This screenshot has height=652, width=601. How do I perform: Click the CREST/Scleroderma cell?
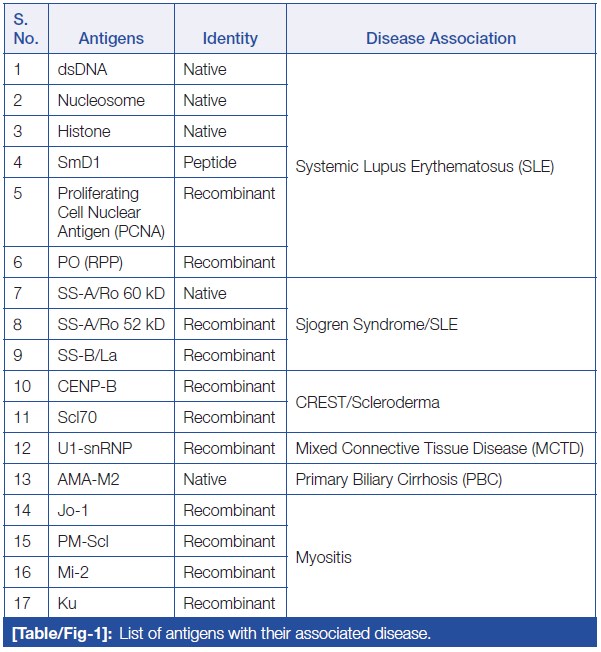[x=368, y=402]
